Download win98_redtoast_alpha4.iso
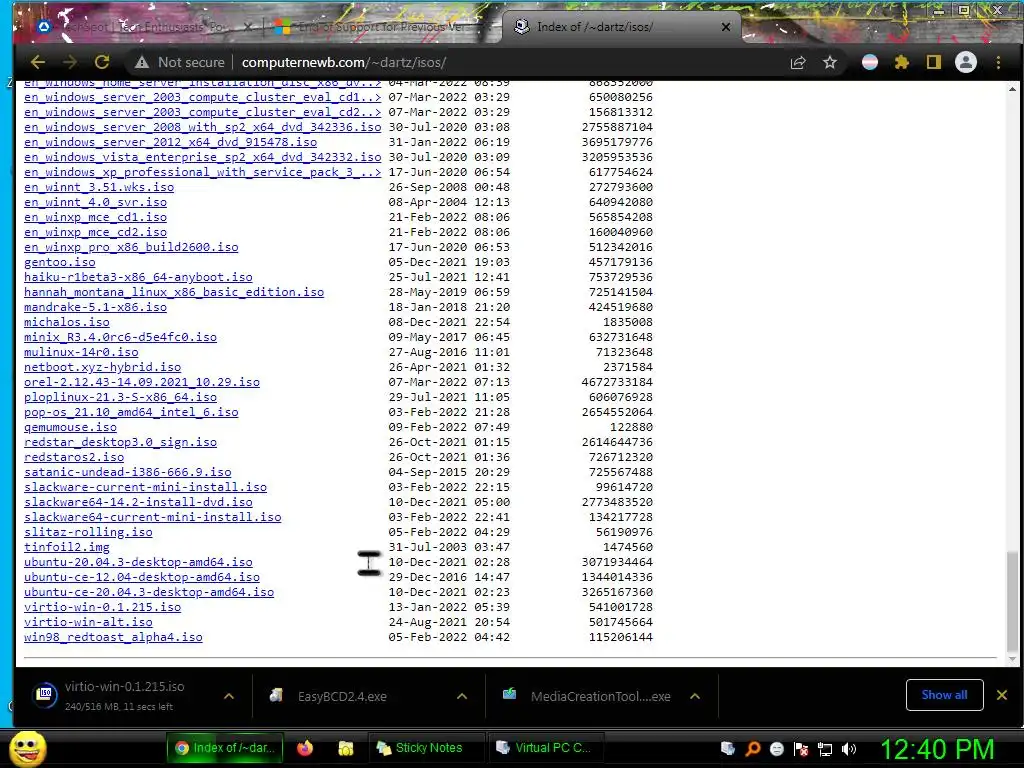The height and width of the screenshot is (768, 1024). coord(113,638)
